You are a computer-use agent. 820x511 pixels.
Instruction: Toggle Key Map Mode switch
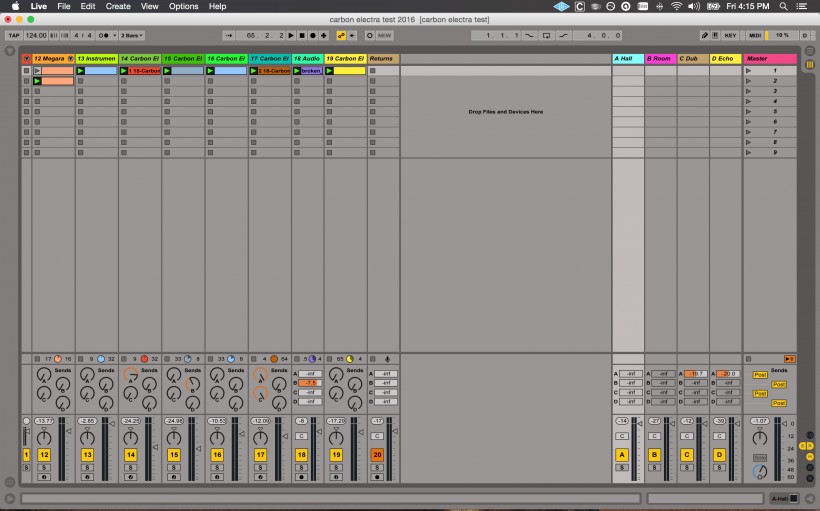pyautogui.click(x=730, y=35)
